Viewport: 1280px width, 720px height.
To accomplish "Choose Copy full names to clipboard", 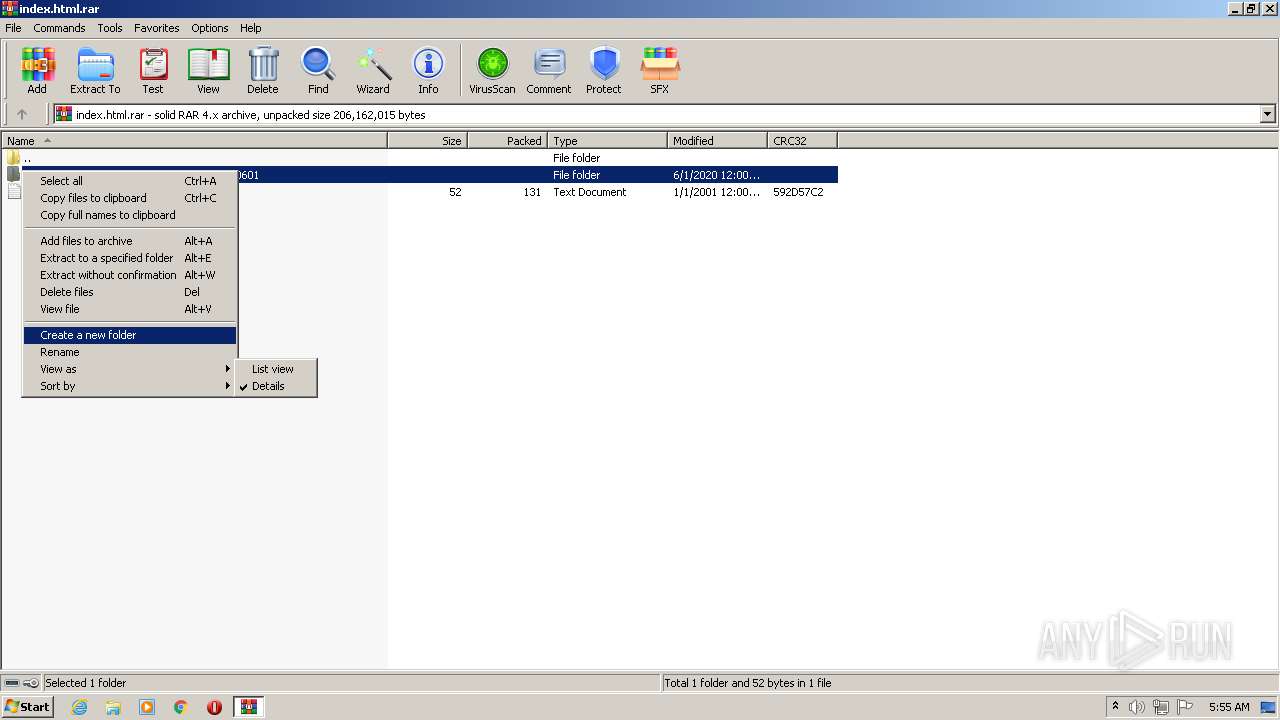I will pyautogui.click(x=130, y=215).
